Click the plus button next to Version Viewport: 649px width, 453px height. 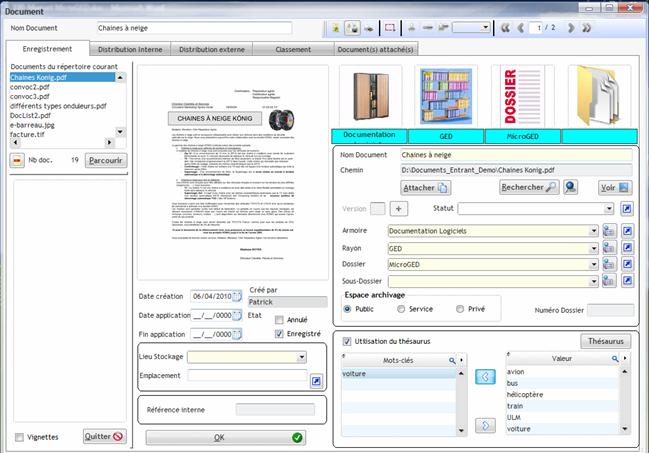click(x=398, y=208)
